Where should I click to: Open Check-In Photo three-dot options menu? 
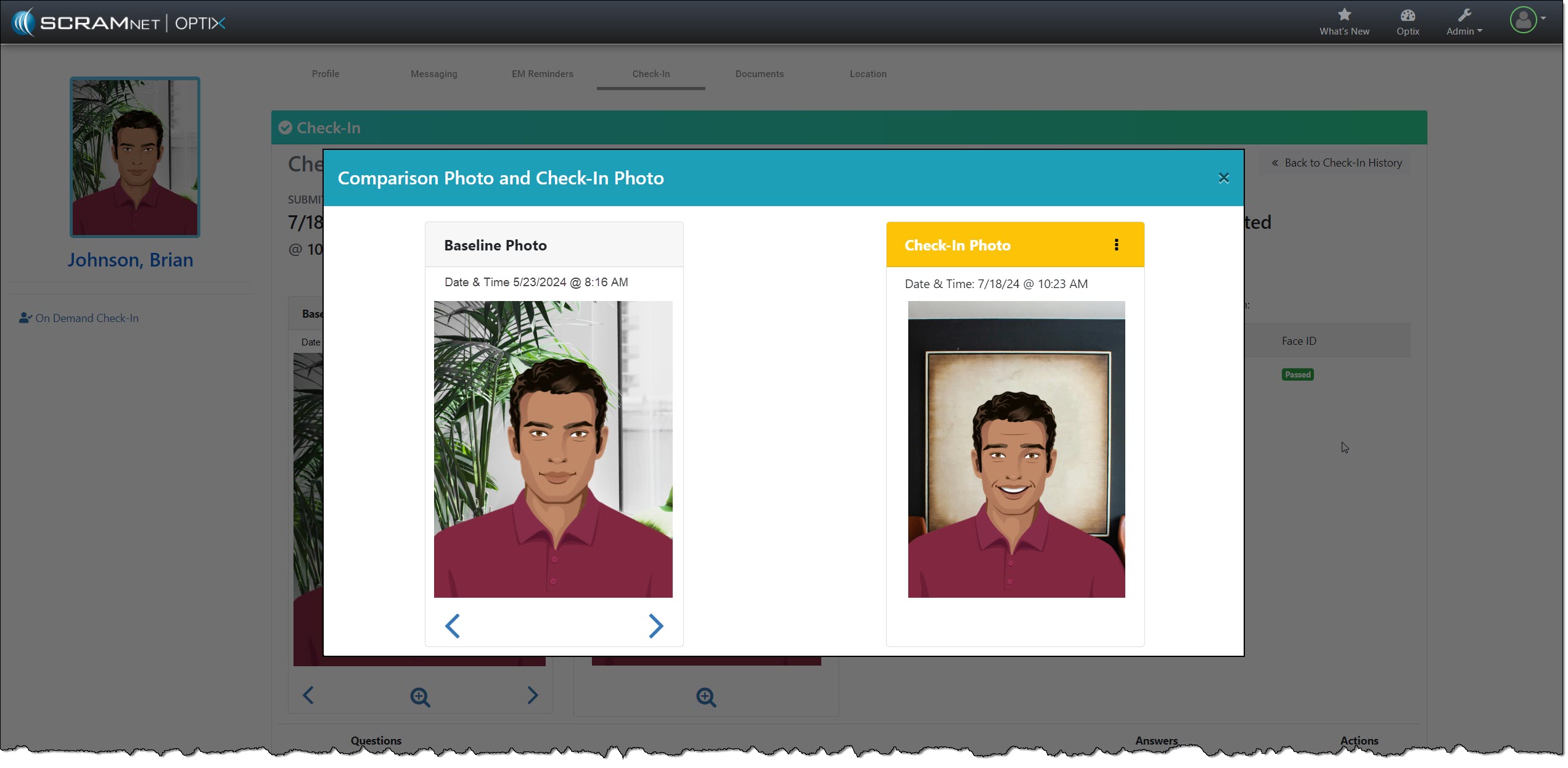tap(1116, 245)
